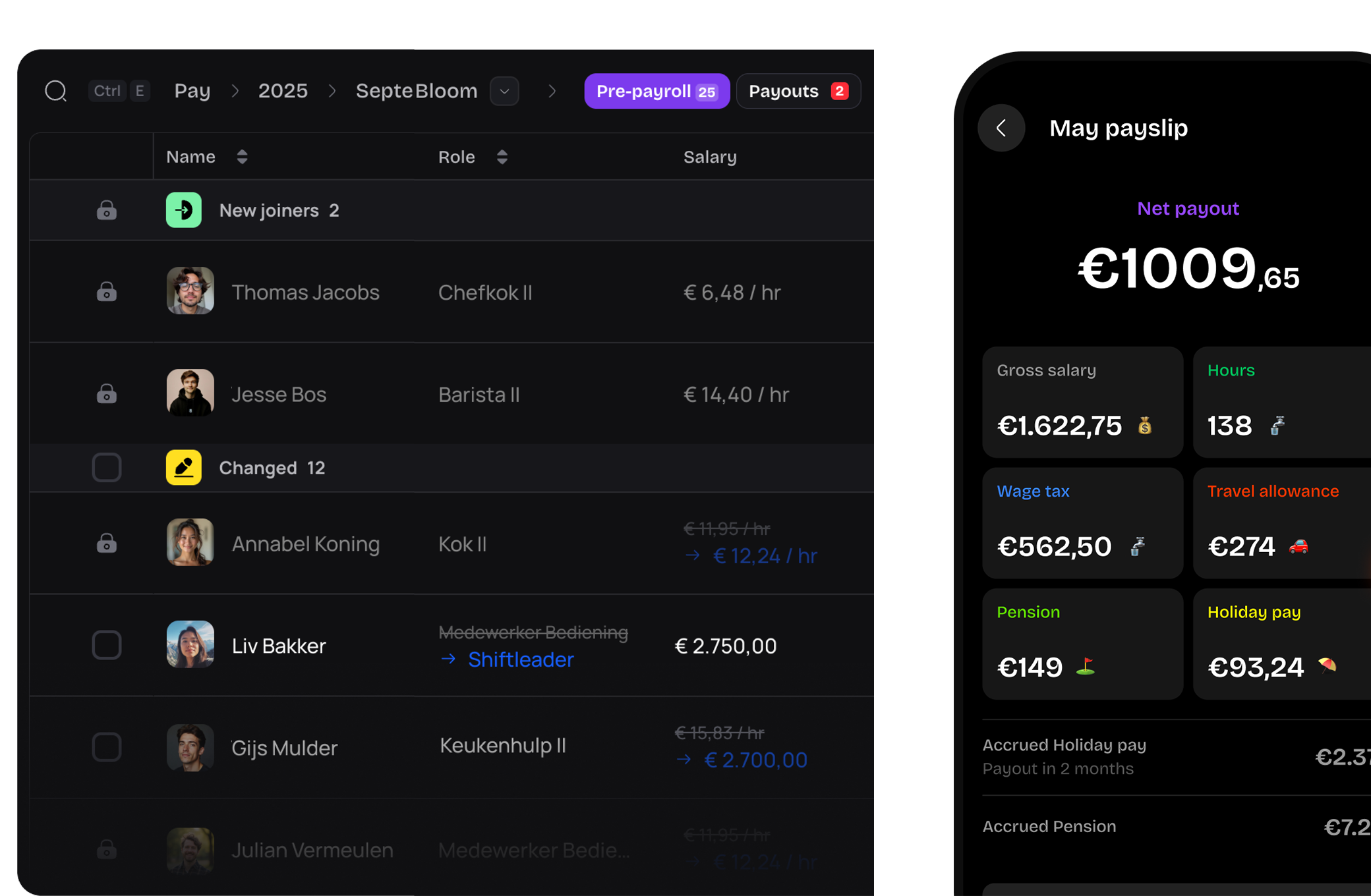
Task: Click the green New joiners icon
Action: [183, 210]
